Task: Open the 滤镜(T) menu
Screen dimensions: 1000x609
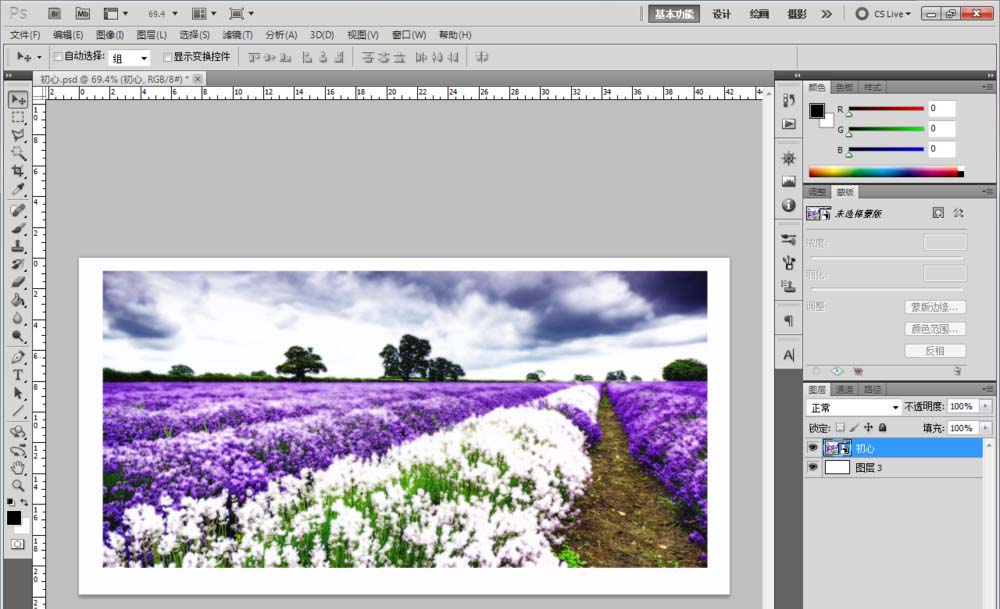Action: 237,35
